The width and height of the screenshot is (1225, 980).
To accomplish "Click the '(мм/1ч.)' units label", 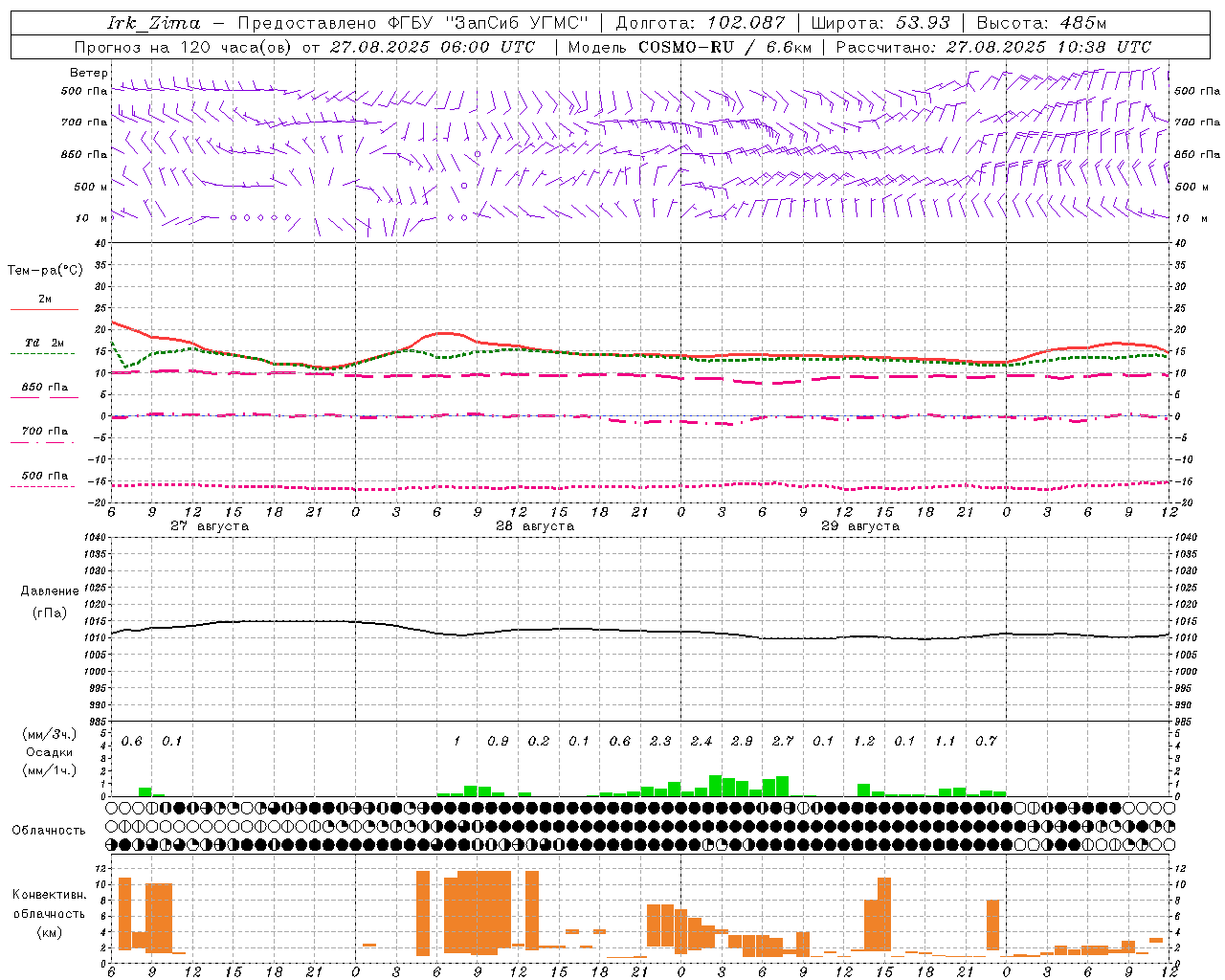I will (50, 770).
